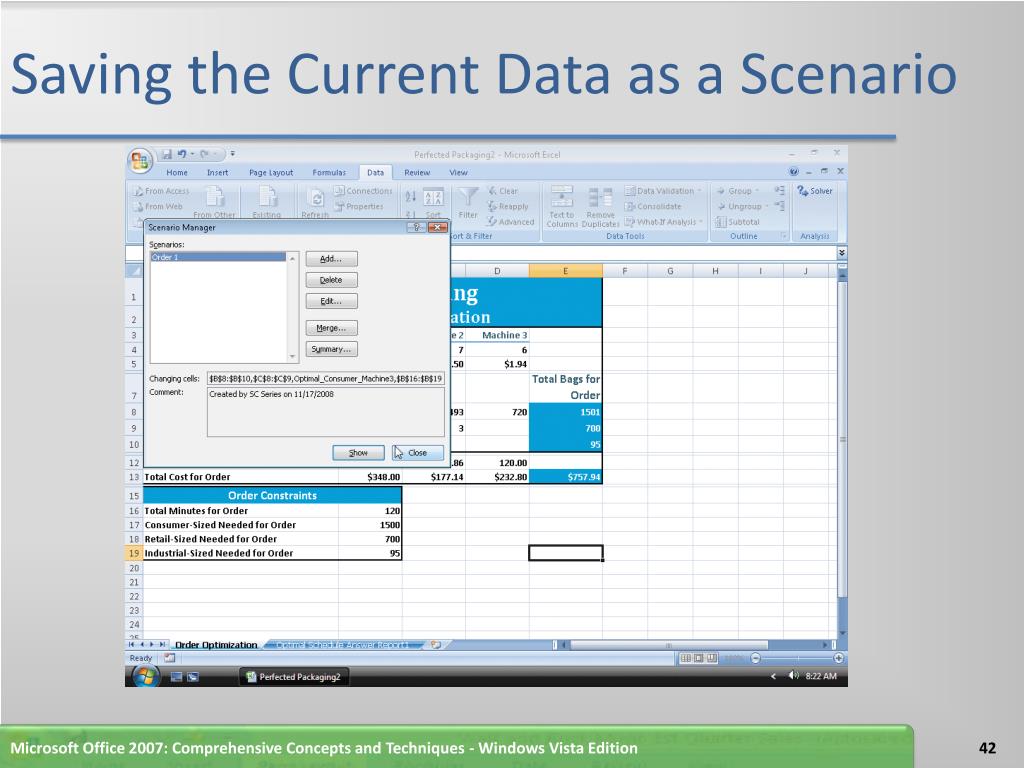Click the Summary... button
The image size is (1024, 768).
coord(331,349)
